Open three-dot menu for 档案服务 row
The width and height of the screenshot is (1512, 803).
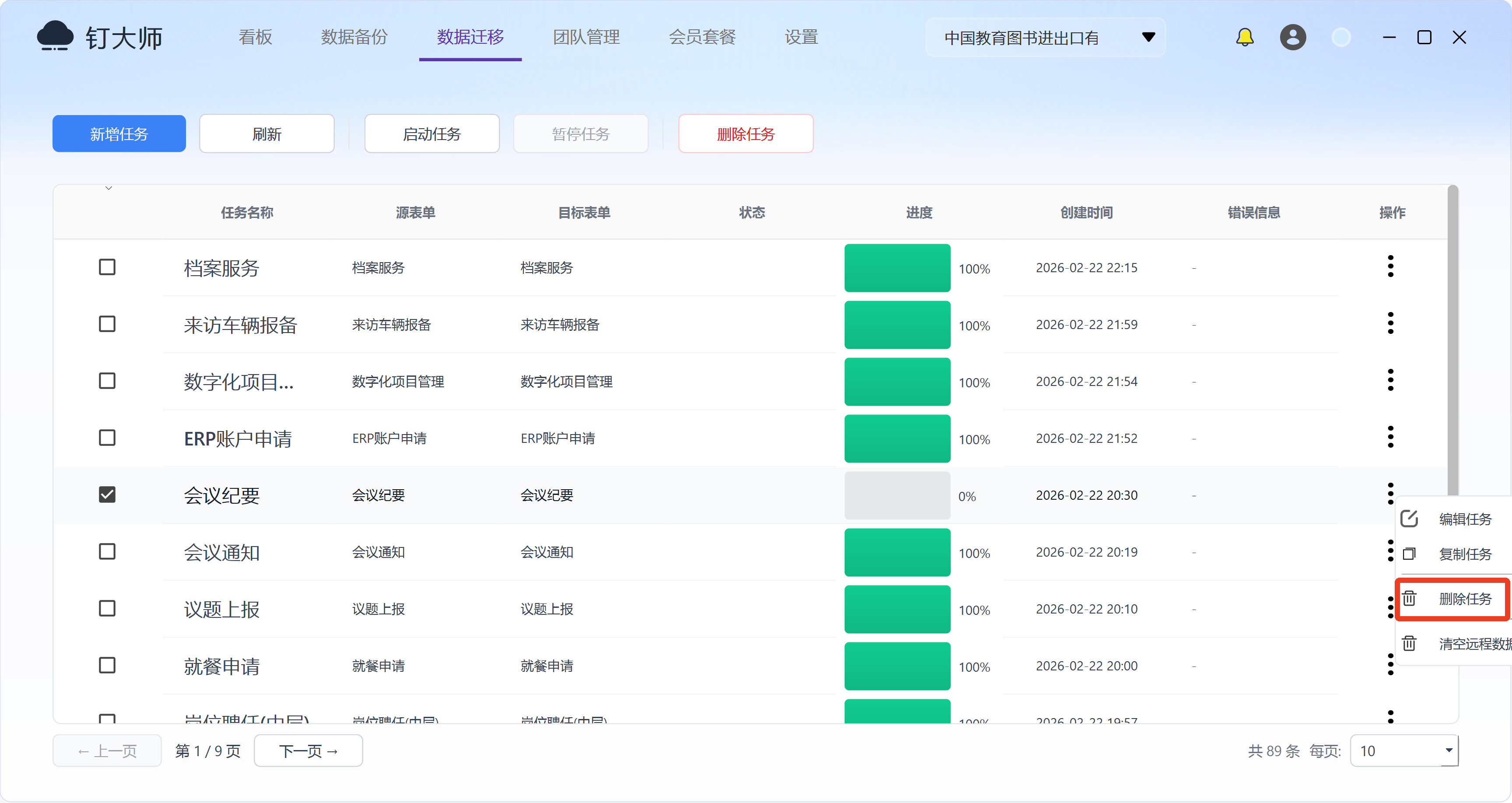(x=1390, y=266)
